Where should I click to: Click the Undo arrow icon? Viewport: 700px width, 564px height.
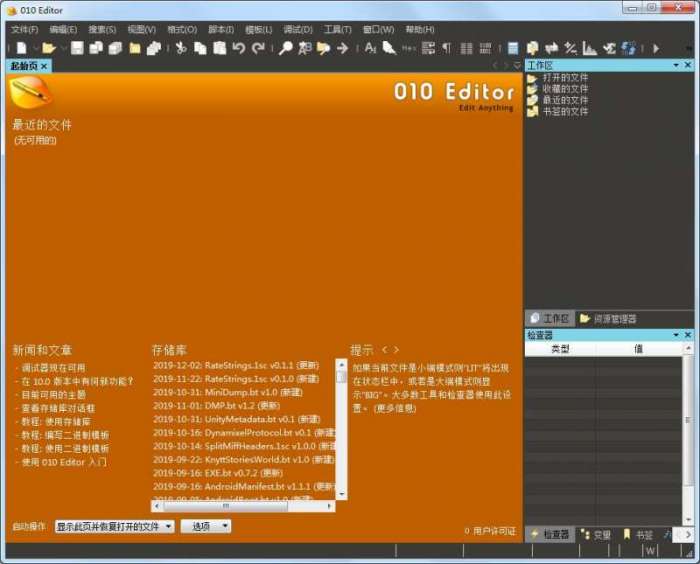(x=239, y=48)
